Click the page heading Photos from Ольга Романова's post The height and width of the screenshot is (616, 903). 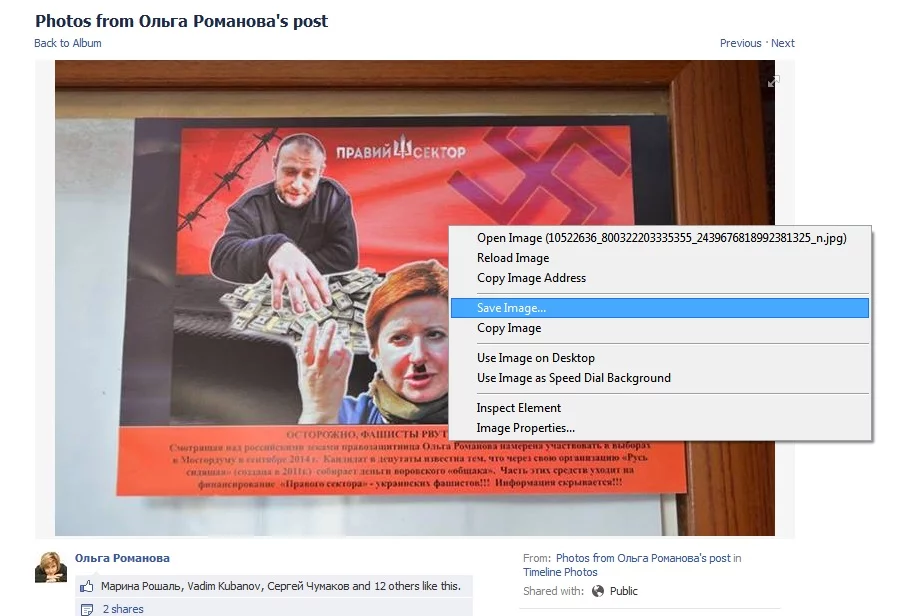point(181,21)
